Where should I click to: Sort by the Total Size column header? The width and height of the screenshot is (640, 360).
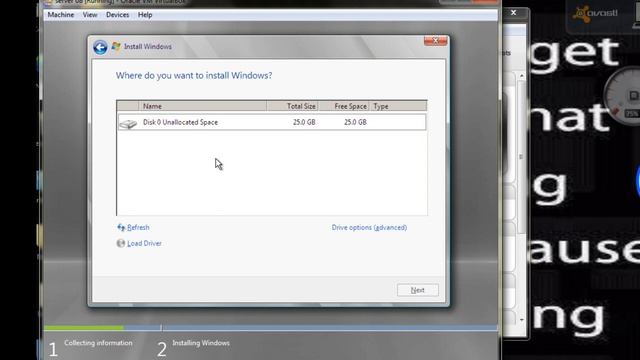pos(292,106)
